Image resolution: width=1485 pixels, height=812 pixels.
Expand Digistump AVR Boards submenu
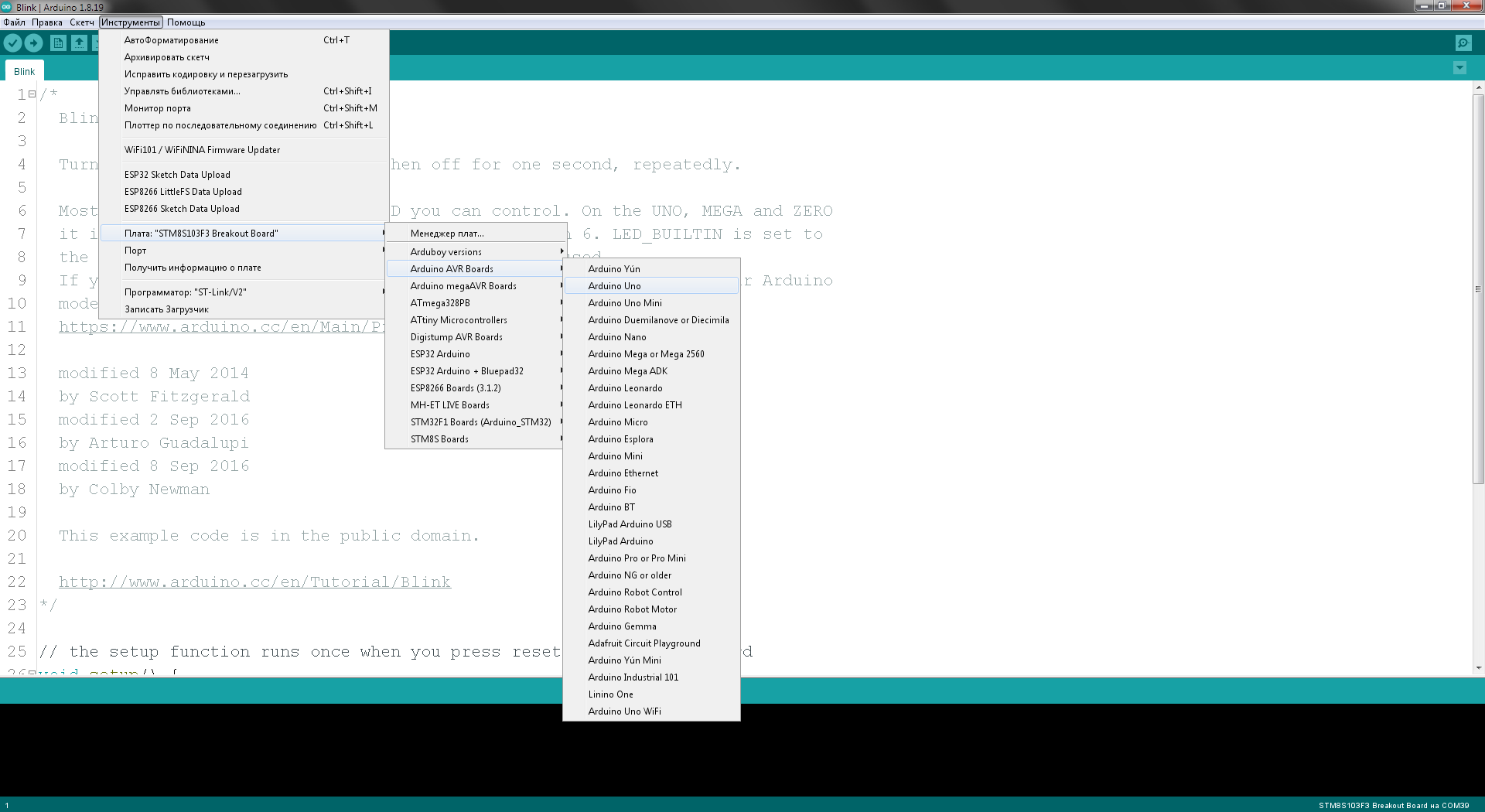pyautogui.click(x=476, y=337)
